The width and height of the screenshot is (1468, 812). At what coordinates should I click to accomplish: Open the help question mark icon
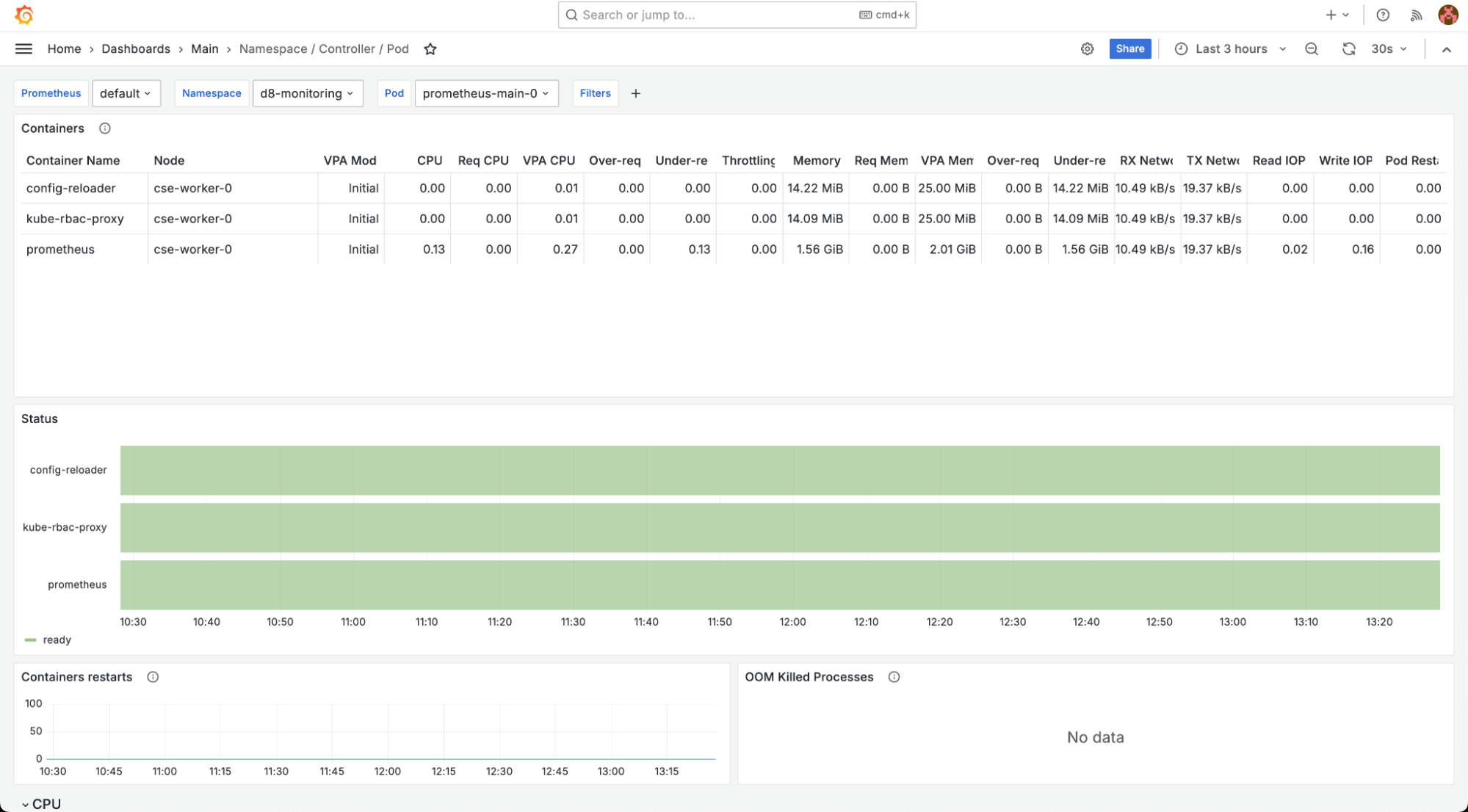1382,15
